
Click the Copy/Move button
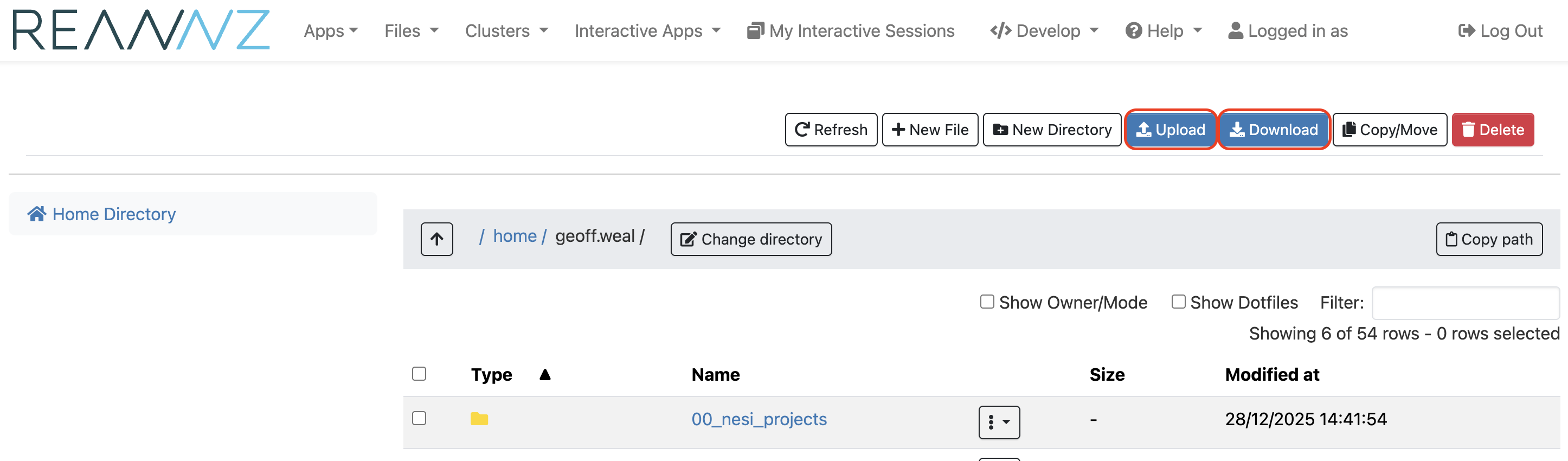[x=1389, y=130]
